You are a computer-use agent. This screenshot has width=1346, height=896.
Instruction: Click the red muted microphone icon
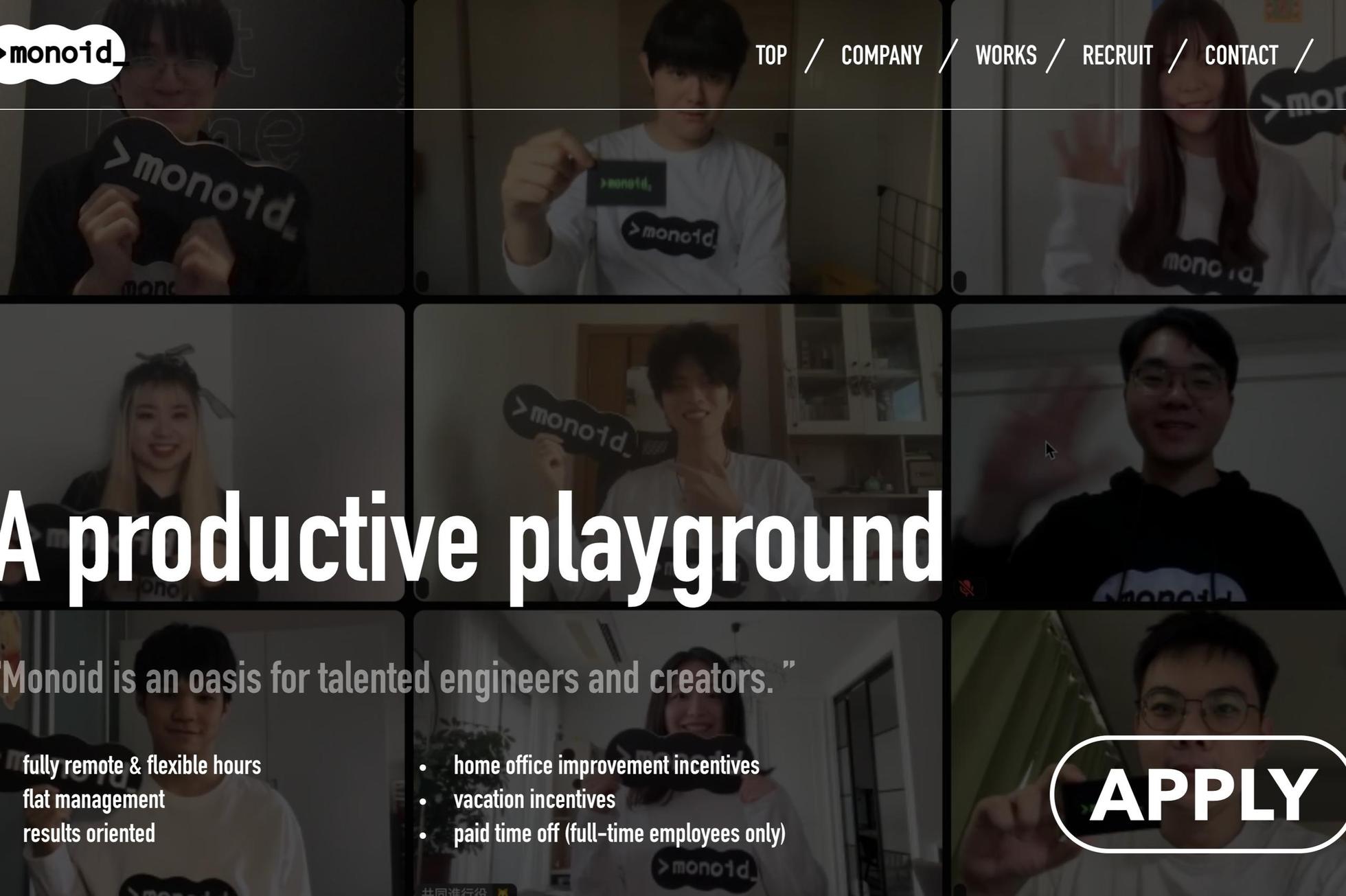pyautogui.click(x=967, y=588)
